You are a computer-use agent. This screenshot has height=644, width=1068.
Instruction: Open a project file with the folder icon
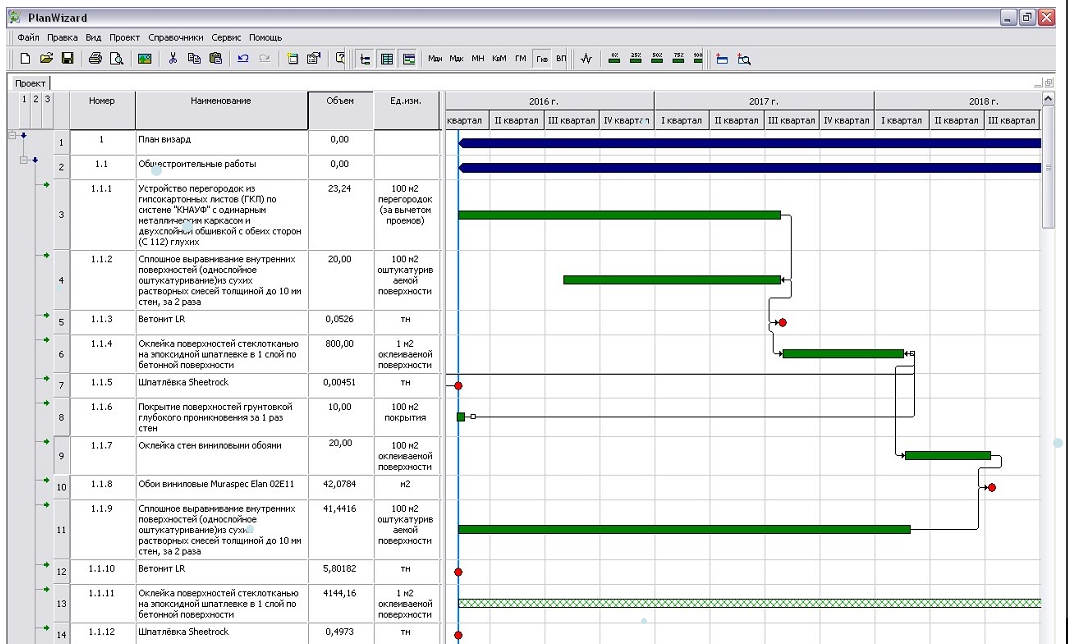click(46, 59)
